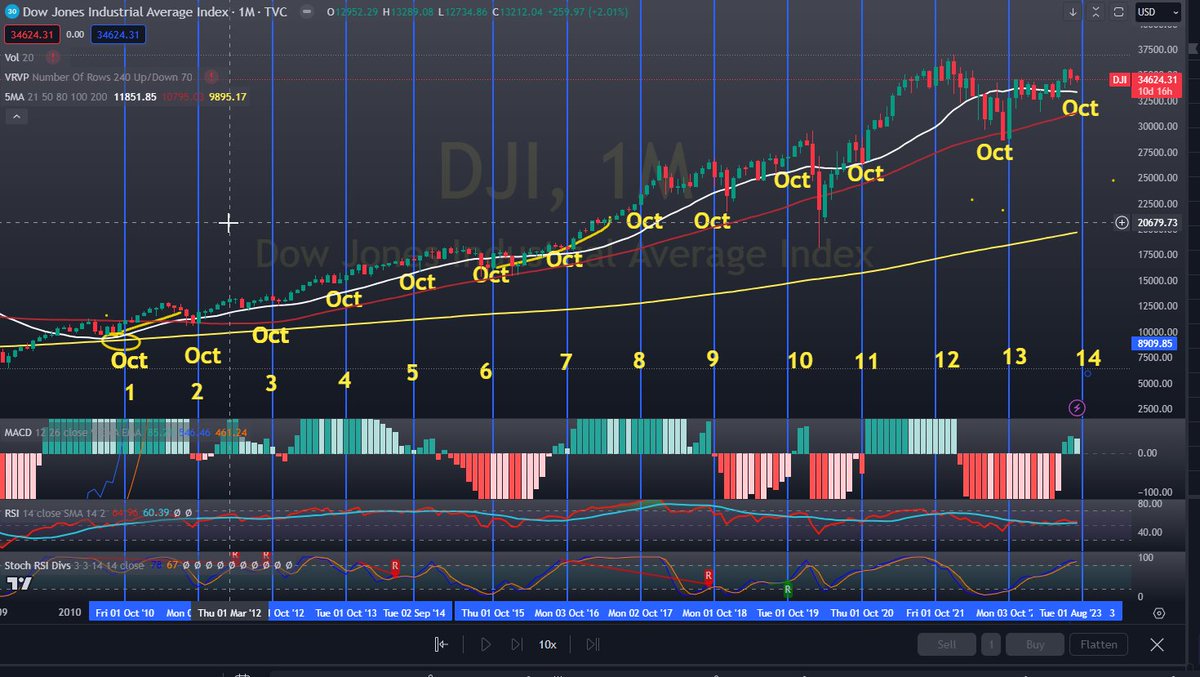
Task: Click the red sell price 34624.31 box
Action: [31, 35]
